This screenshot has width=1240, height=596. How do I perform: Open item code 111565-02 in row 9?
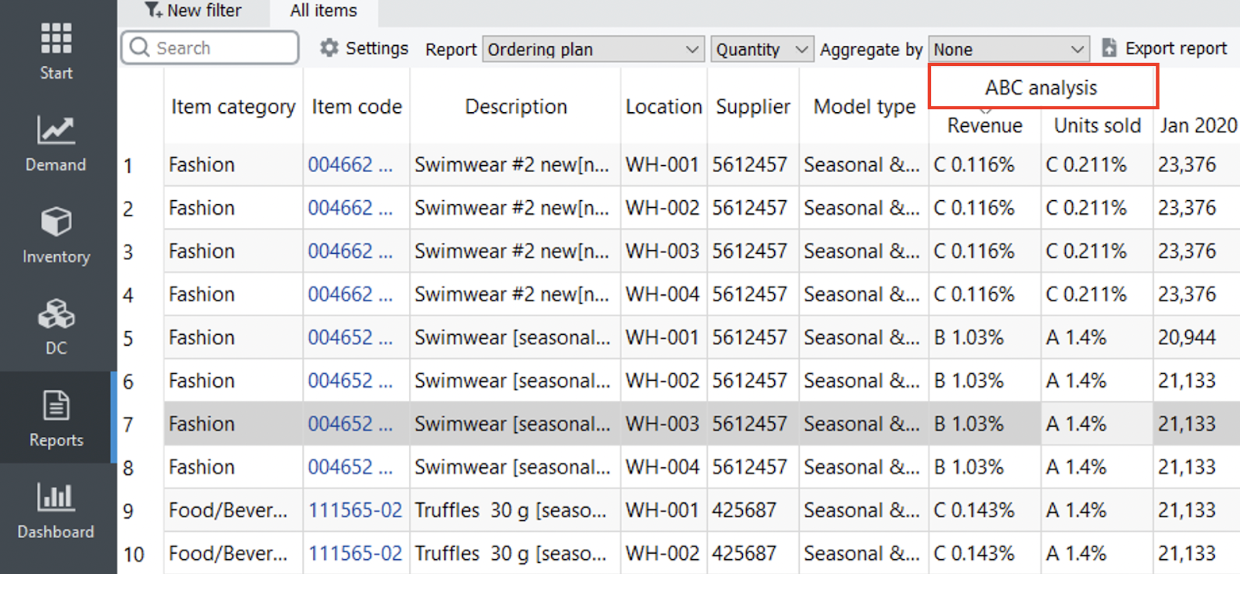pyautogui.click(x=355, y=510)
